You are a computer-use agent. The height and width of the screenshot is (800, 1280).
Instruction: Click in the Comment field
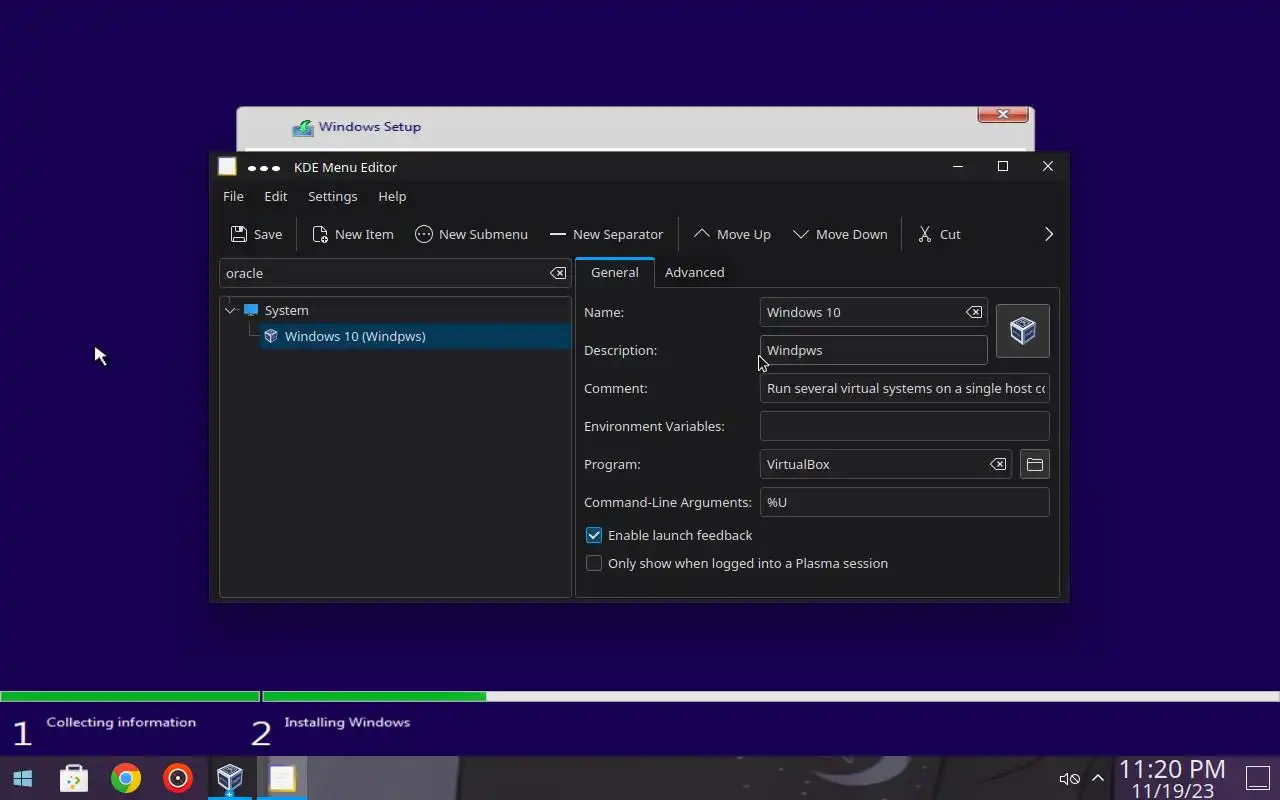(904, 388)
